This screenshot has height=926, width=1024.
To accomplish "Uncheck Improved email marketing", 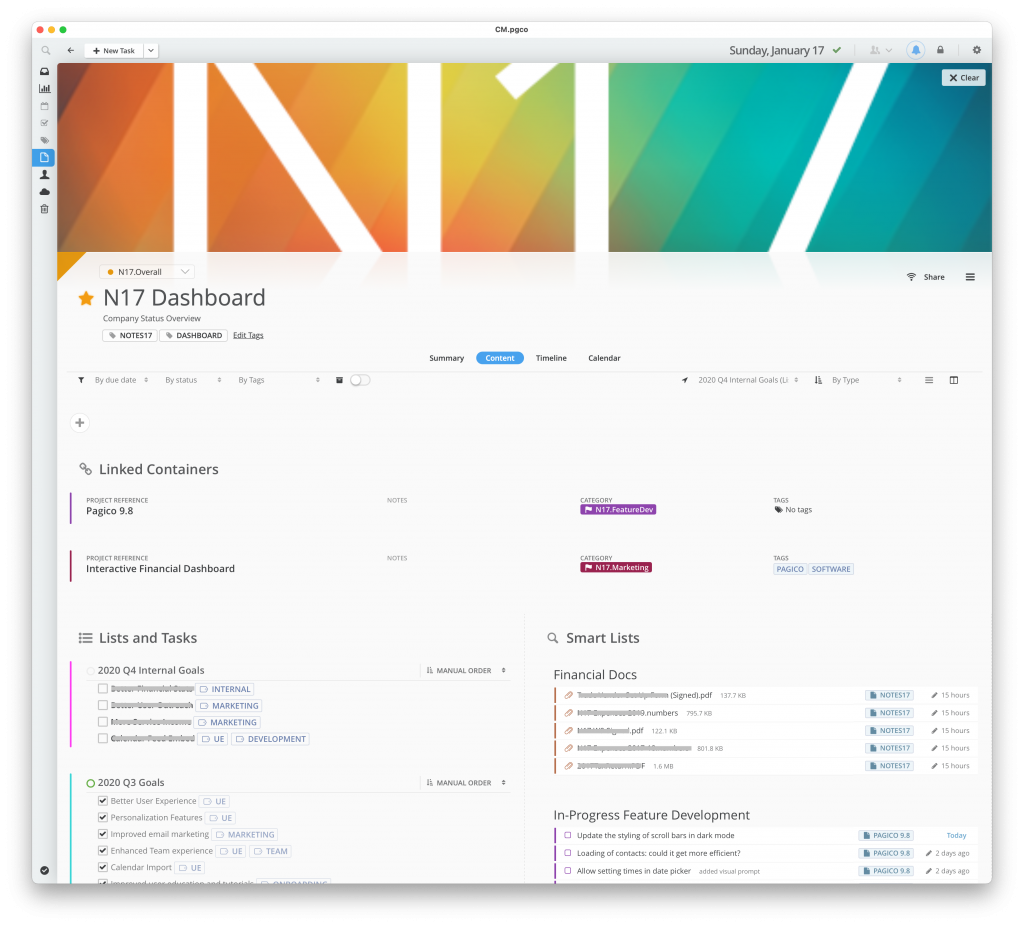I will pos(103,834).
